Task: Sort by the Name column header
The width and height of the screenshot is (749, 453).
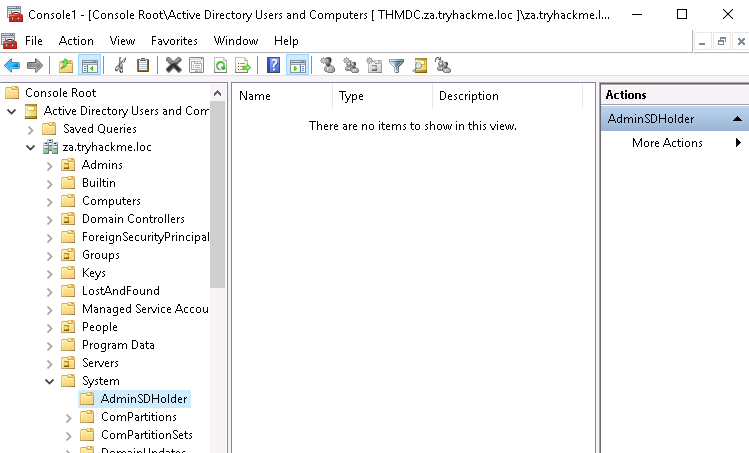Action: tap(282, 96)
